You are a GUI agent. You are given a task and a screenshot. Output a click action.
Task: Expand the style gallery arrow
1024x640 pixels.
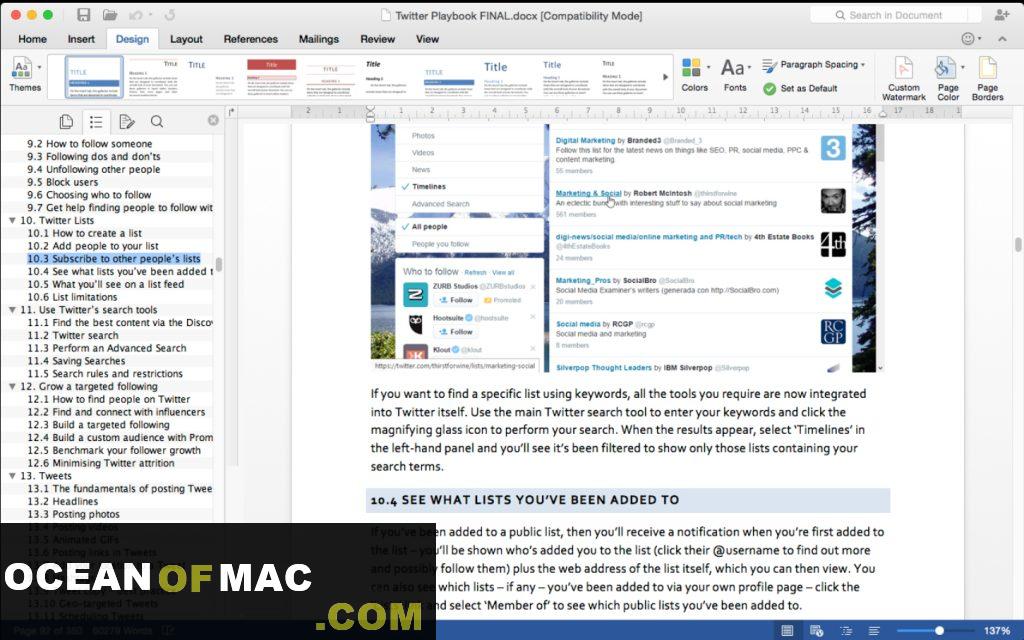[x=665, y=77]
